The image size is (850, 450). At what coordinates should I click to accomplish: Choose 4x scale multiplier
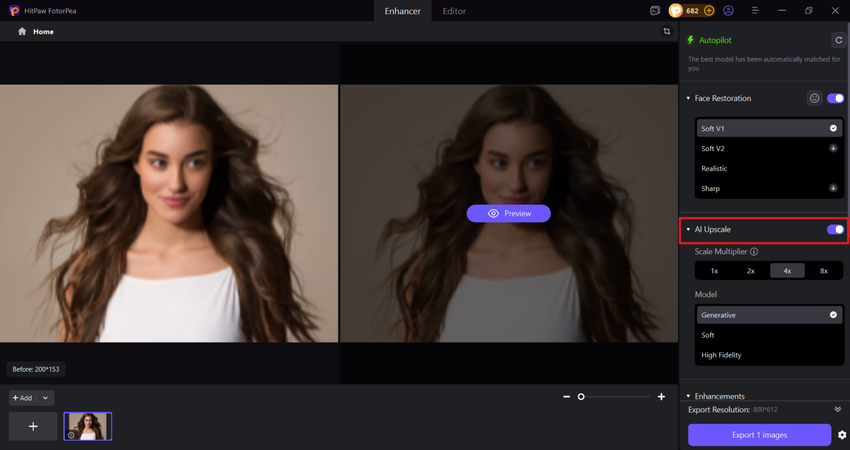click(787, 271)
